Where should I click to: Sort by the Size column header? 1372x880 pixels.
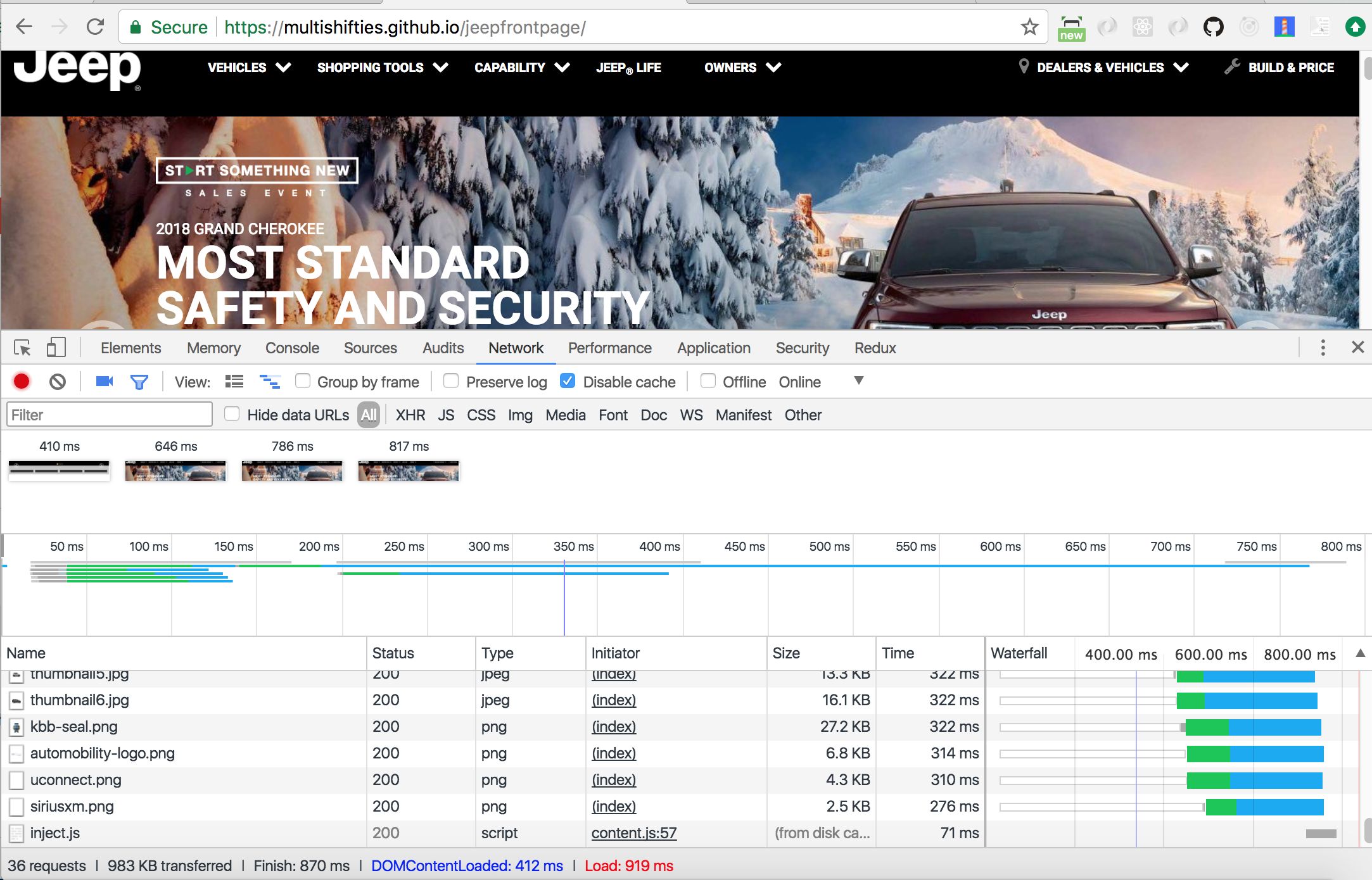[821, 653]
